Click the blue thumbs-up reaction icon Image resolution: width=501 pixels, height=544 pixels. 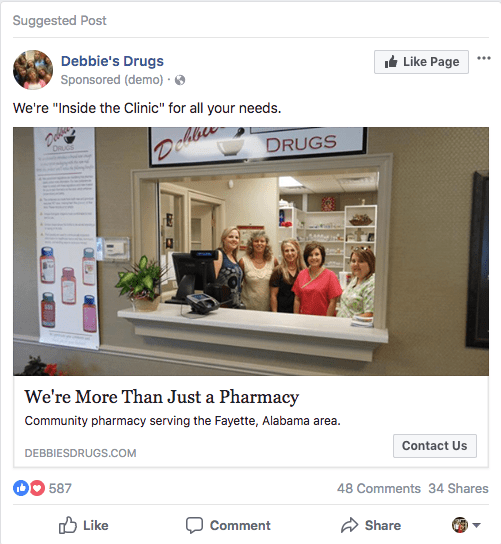[21, 488]
